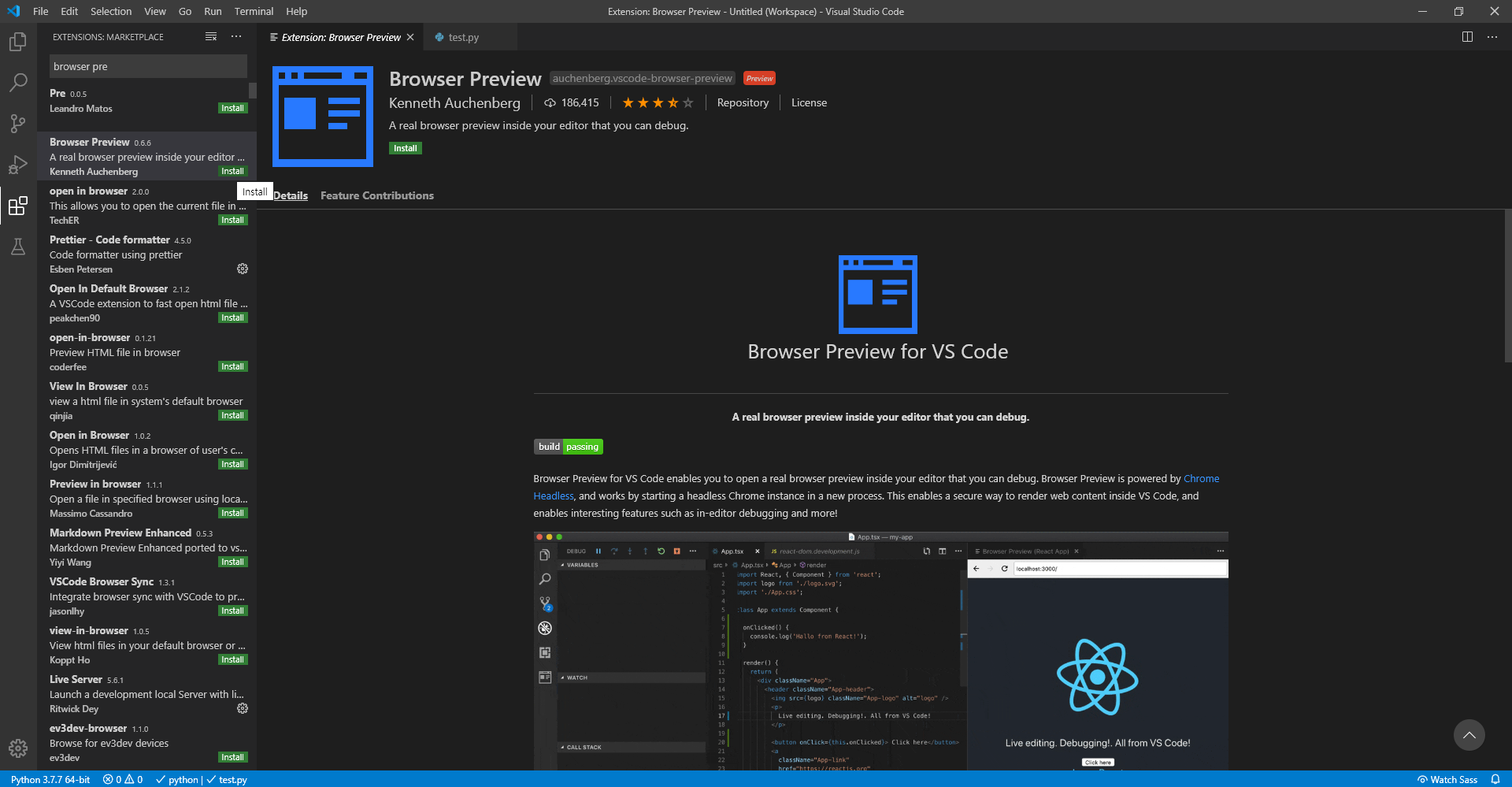1512x787 pixels.
Task: Open the Manage gear in activity bar
Action: point(17,748)
